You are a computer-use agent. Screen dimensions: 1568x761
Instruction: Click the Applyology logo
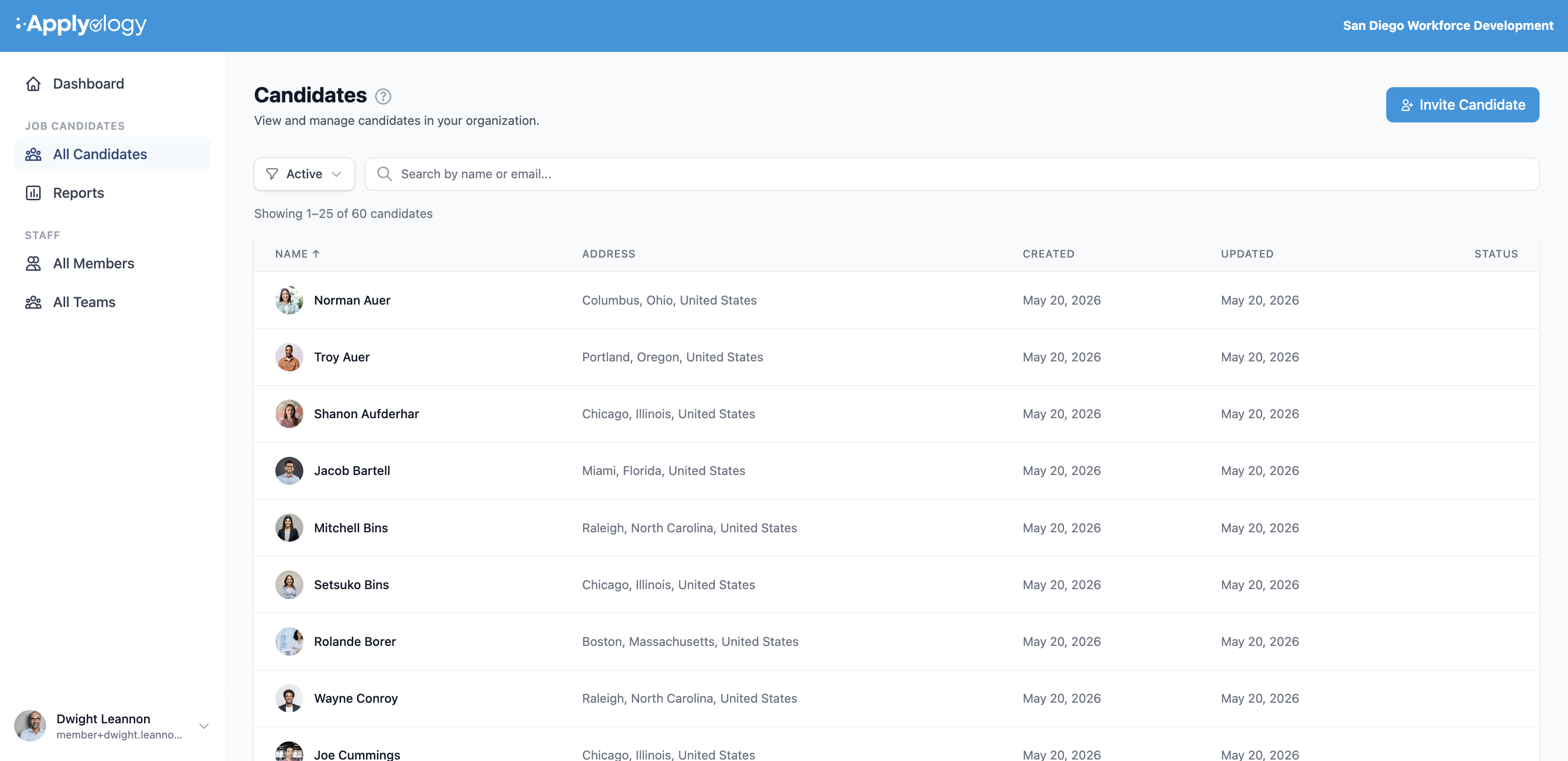(81, 24)
